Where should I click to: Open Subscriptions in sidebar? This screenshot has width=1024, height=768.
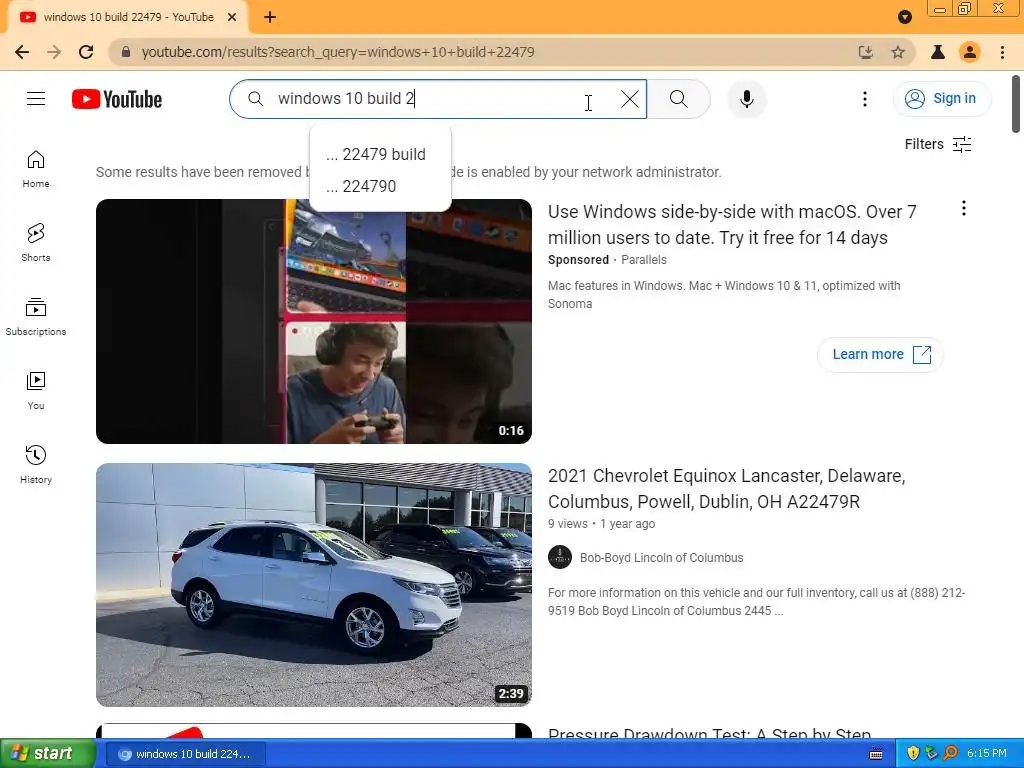[36, 317]
